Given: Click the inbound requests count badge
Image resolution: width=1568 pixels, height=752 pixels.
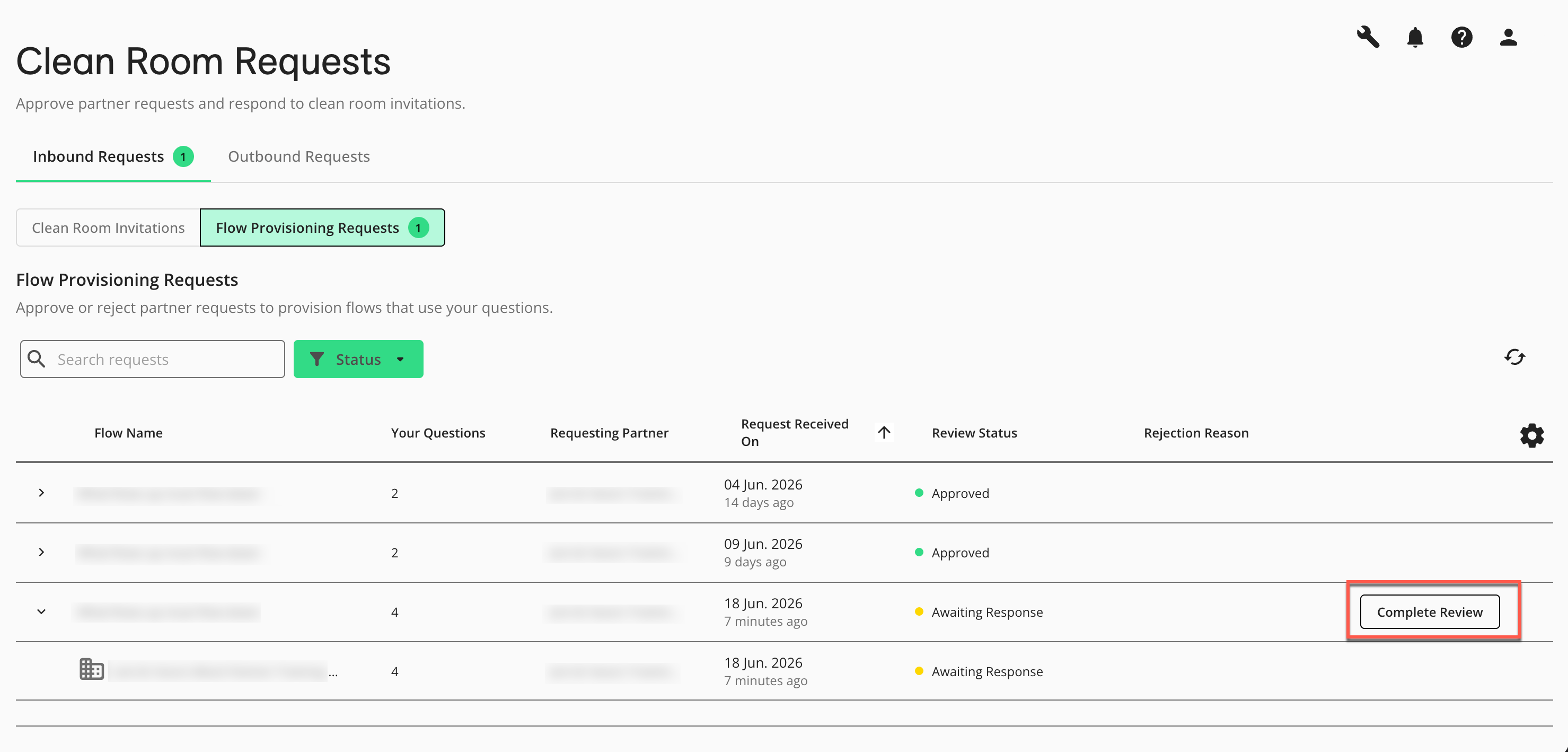Looking at the screenshot, I should tap(183, 156).
